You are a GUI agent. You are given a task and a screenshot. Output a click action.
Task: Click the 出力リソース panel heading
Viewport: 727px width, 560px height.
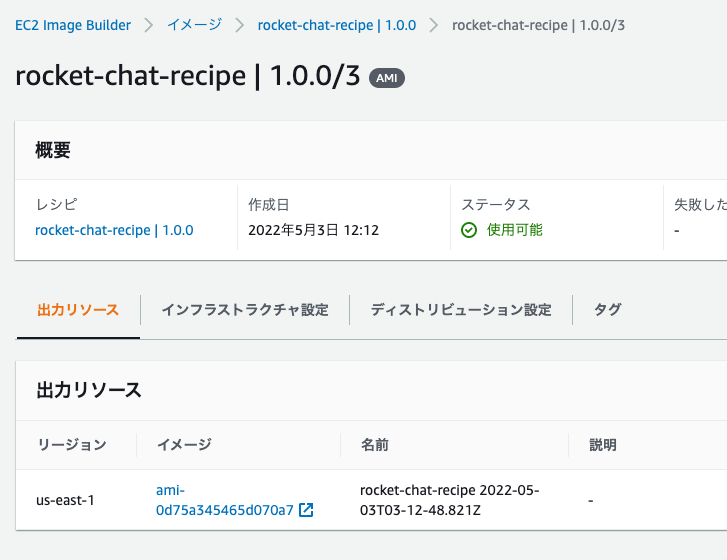(89, 390)
